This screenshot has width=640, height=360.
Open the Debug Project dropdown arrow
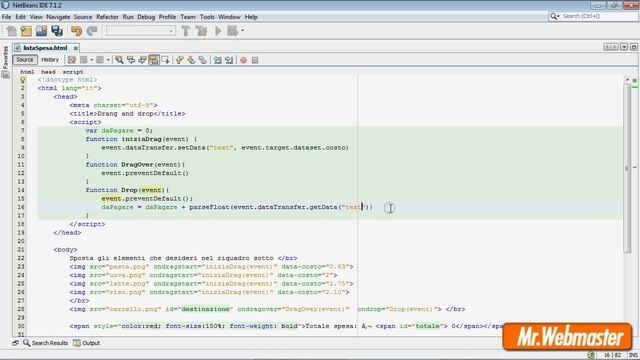(242, 31)
